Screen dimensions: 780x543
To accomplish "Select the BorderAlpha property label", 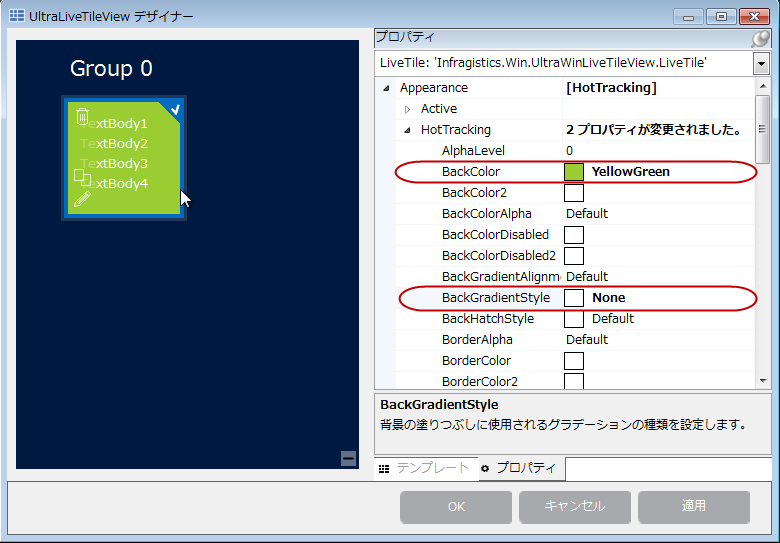I will 477,340.
